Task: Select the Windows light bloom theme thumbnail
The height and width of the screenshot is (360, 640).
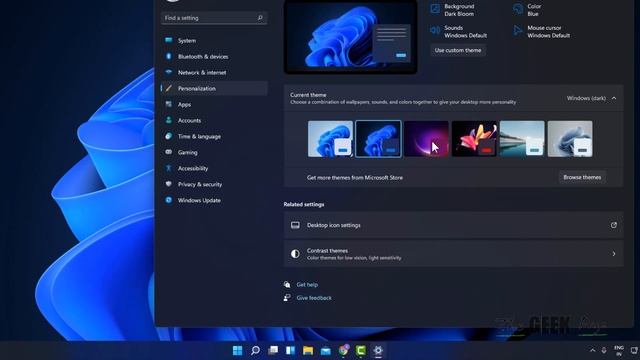Action: pos(330,139)
